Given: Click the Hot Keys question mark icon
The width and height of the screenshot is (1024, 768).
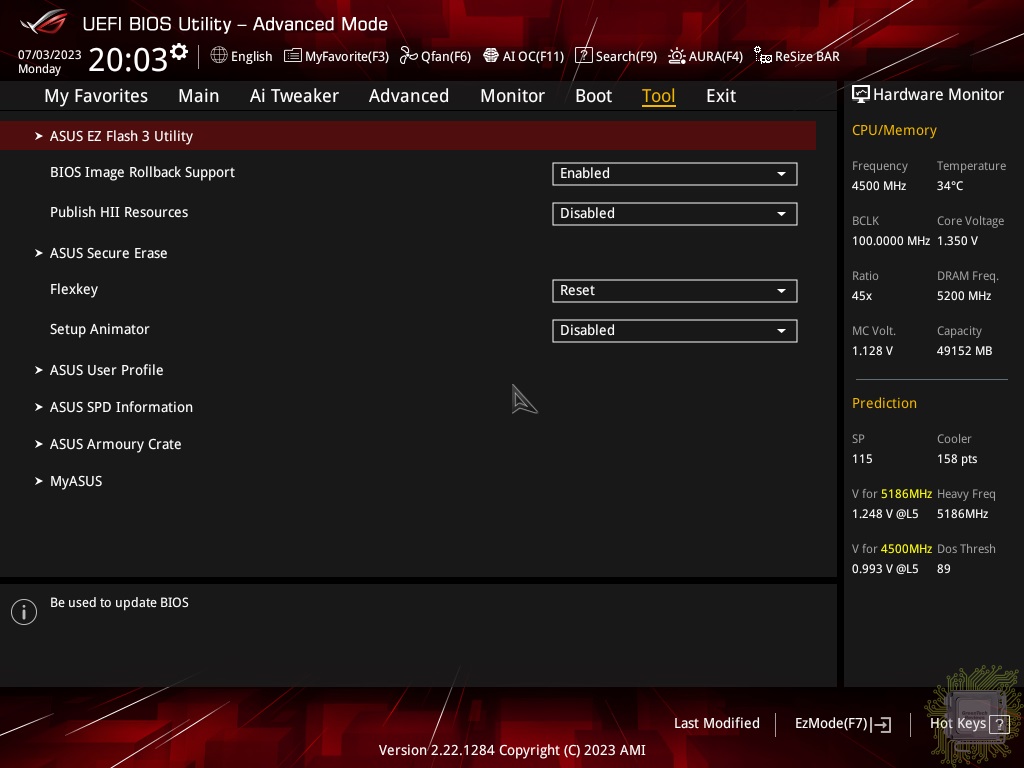Looking at the screenshot, I should 998,724.
